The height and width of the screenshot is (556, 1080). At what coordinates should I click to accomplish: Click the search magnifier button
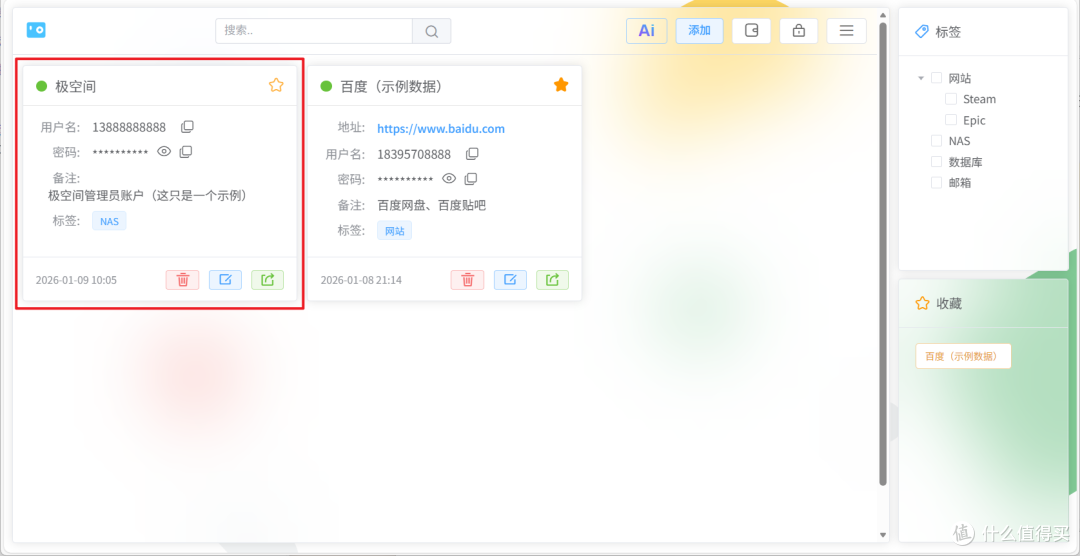coord(432,31)
